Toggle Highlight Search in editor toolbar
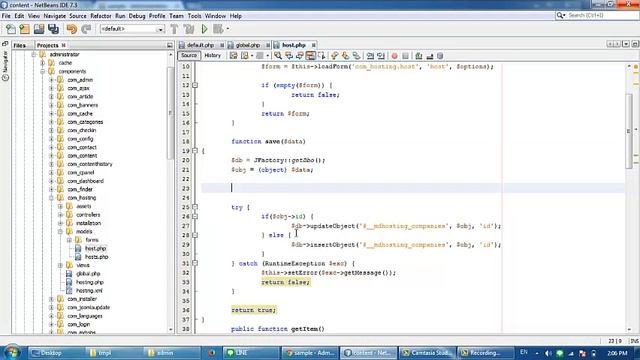Screen dimensions: 640x360 [x=311, y=56]
